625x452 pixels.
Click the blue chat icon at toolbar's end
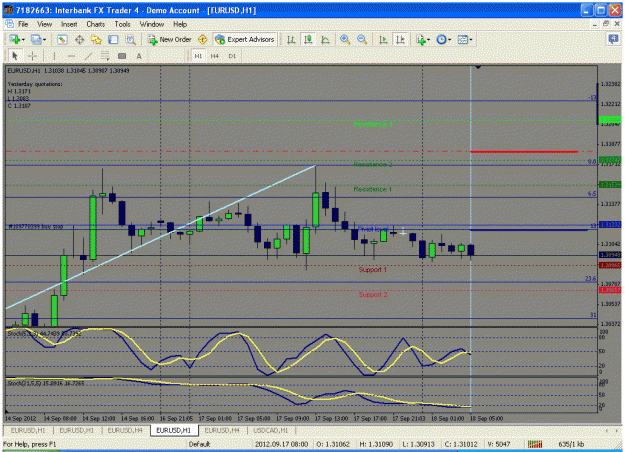pyautogui.click(x=613, y=39)
